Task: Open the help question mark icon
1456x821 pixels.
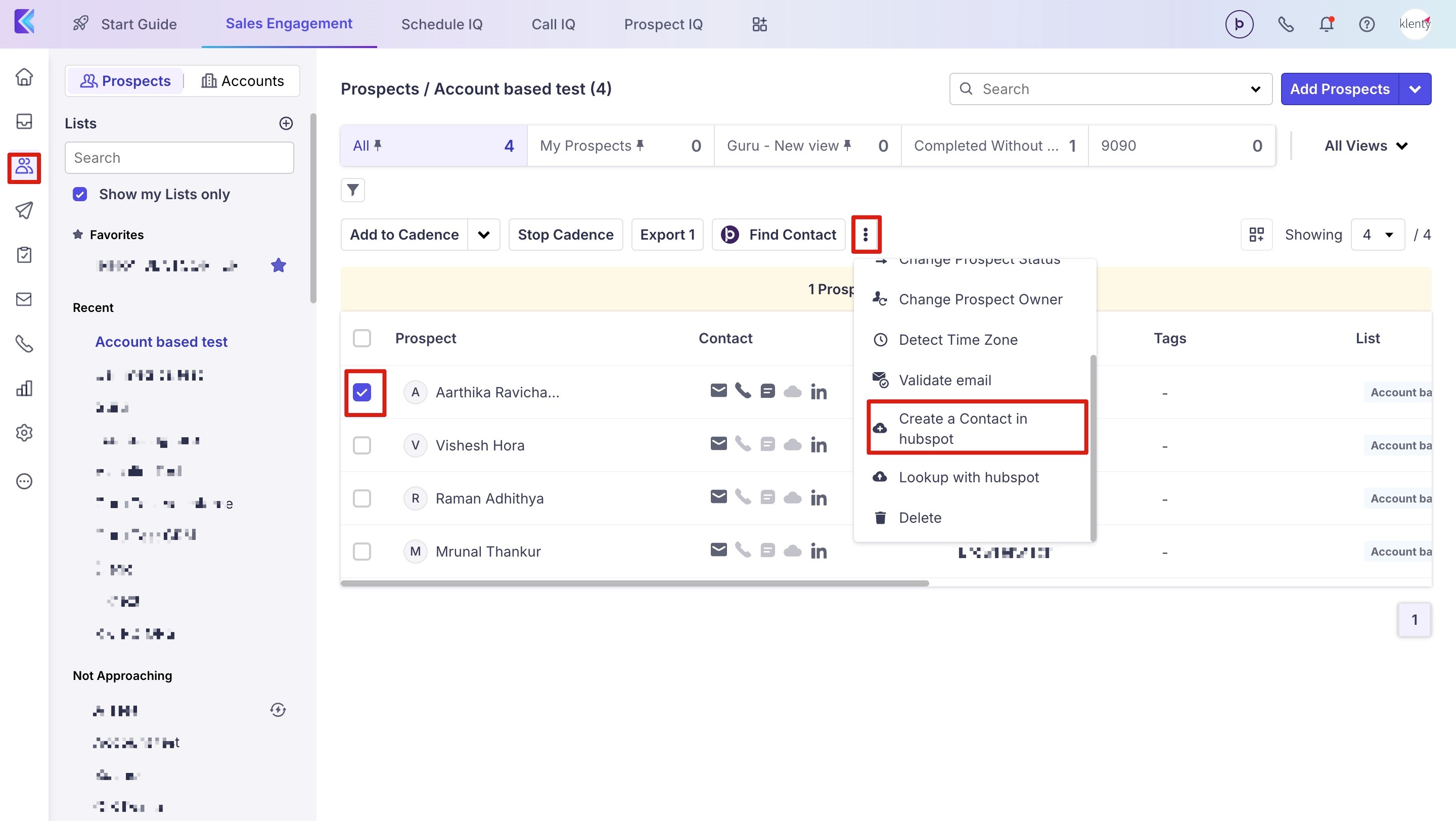Action: 1367,24
